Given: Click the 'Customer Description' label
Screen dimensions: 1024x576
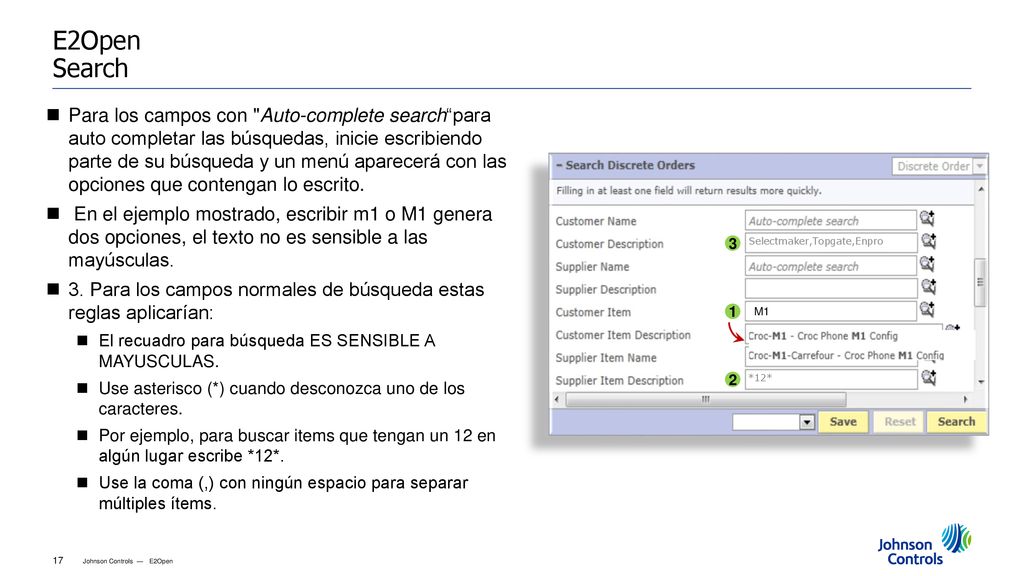Looking at the screenshot, I should (x=609, y=244).
